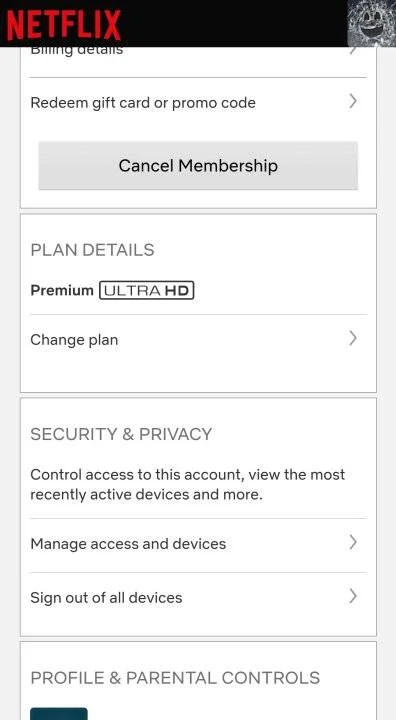
Task: Tap the Premium plan label
Action: (62, 291)
